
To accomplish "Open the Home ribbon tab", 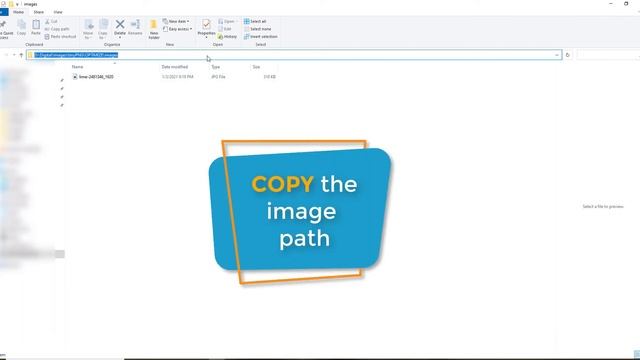I will pos(18,12).
